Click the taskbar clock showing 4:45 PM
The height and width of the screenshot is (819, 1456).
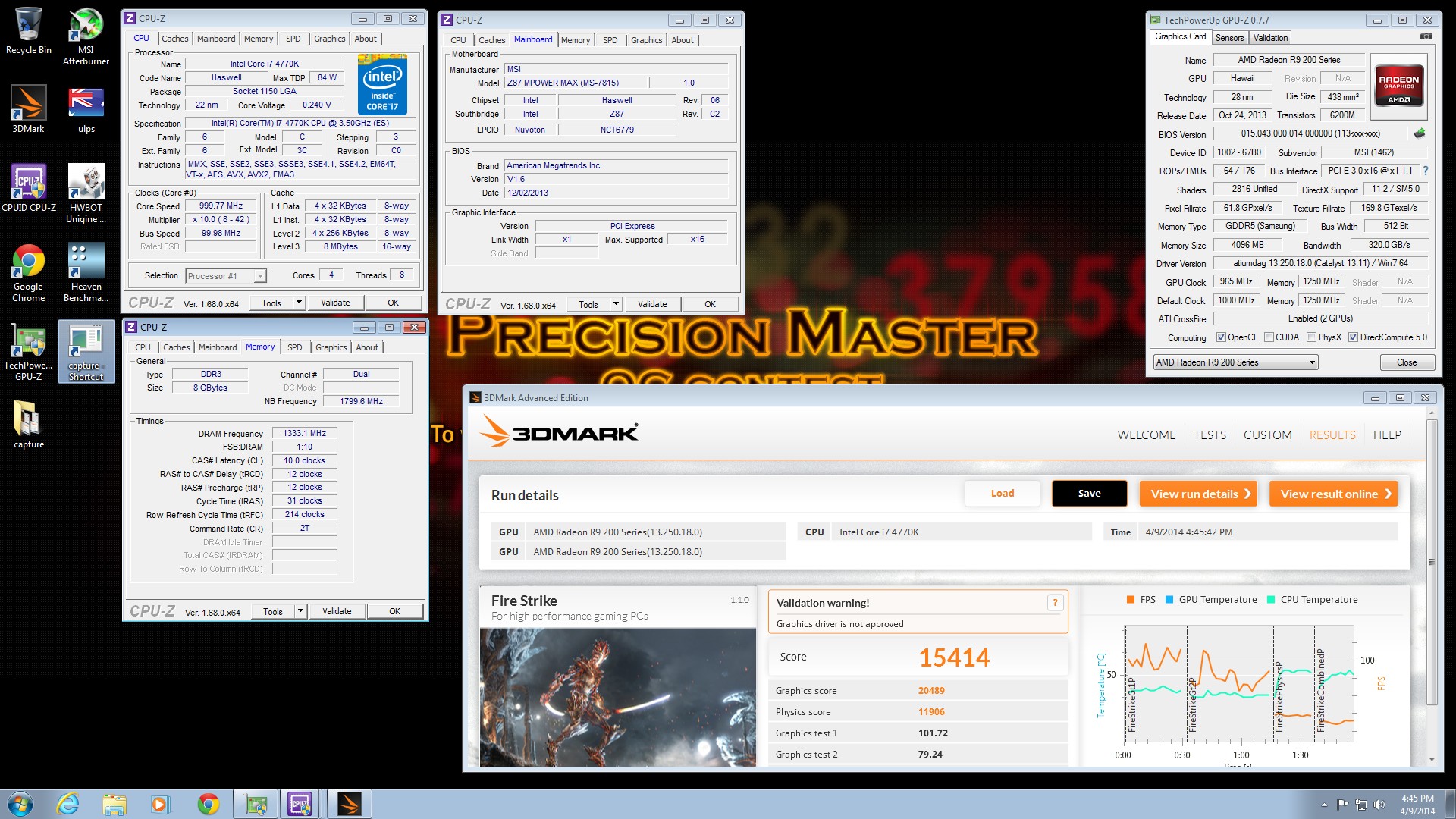point(1417,805)
